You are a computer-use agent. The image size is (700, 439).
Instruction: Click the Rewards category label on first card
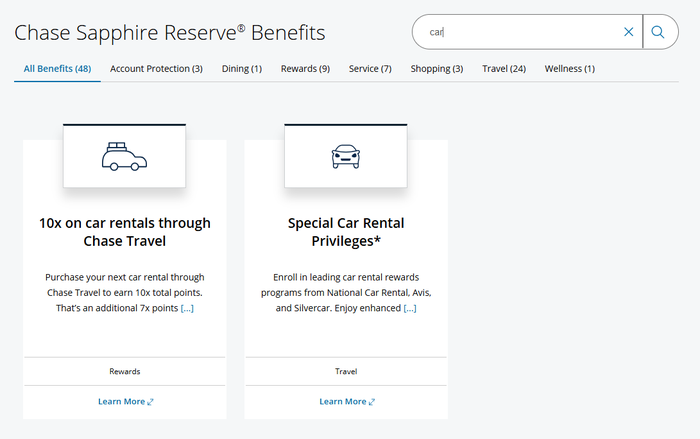(125, 372)
